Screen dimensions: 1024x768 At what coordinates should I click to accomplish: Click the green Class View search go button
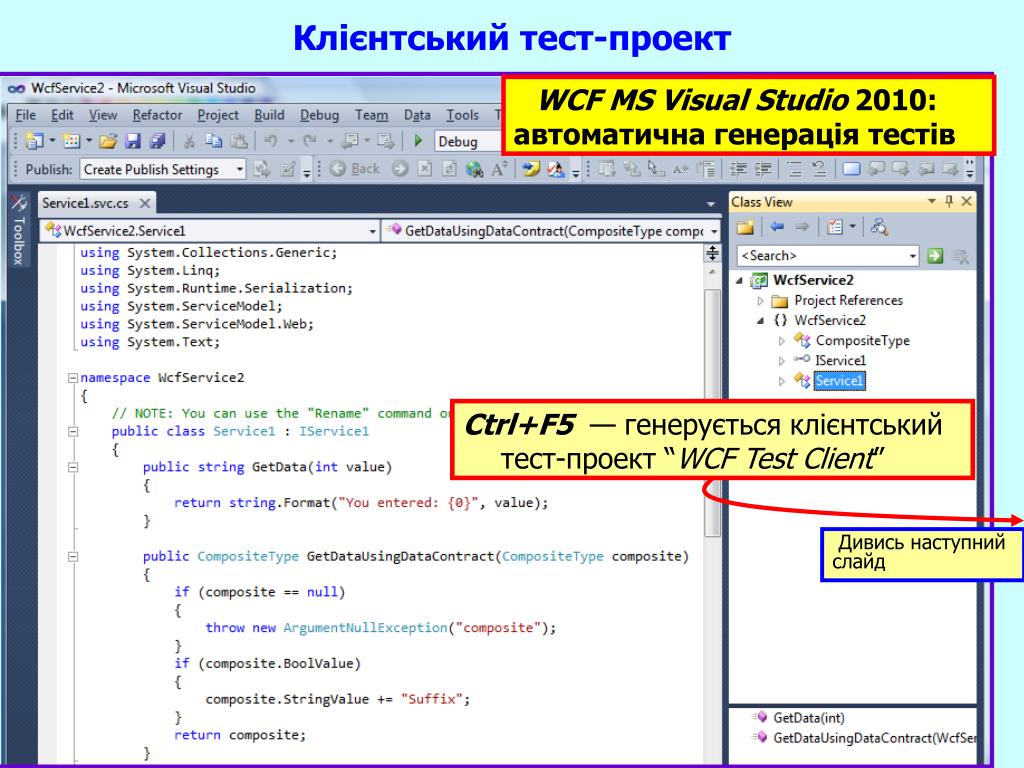[x=935, y=256]
